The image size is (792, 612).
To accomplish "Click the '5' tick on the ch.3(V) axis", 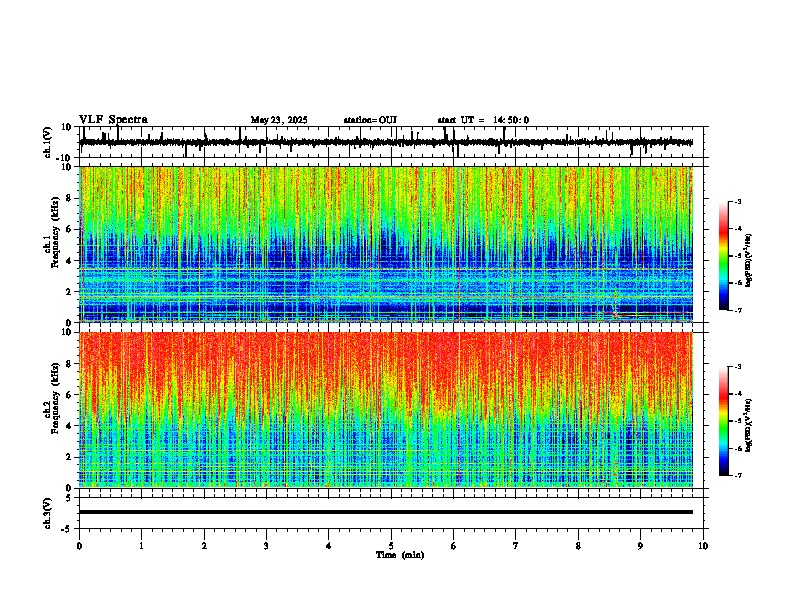I will [x=70, y=498].
